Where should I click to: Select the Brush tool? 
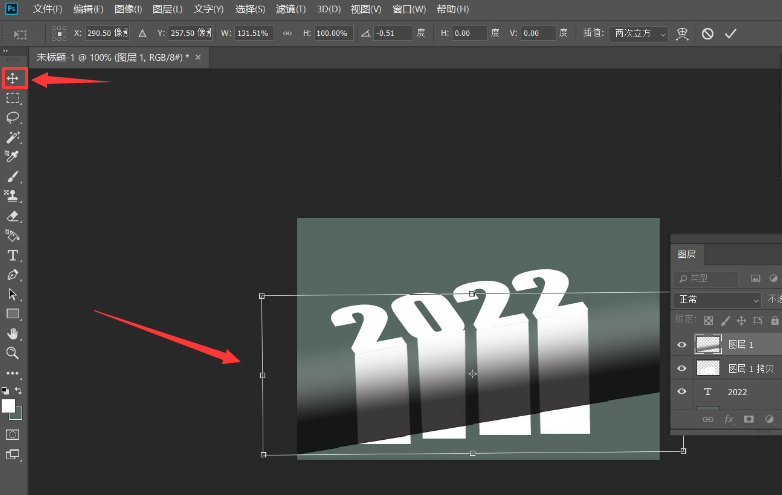tap(13, 175)
